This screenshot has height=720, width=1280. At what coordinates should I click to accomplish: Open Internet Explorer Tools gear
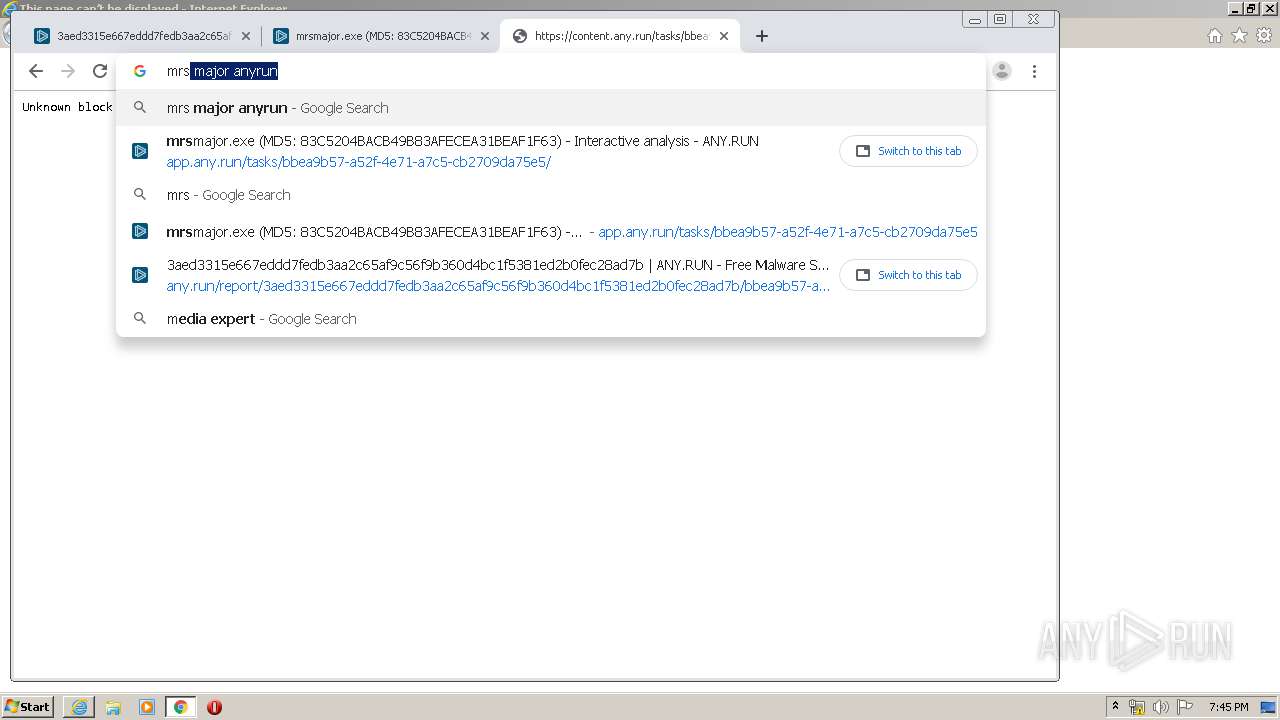[x=1265, y=36]
